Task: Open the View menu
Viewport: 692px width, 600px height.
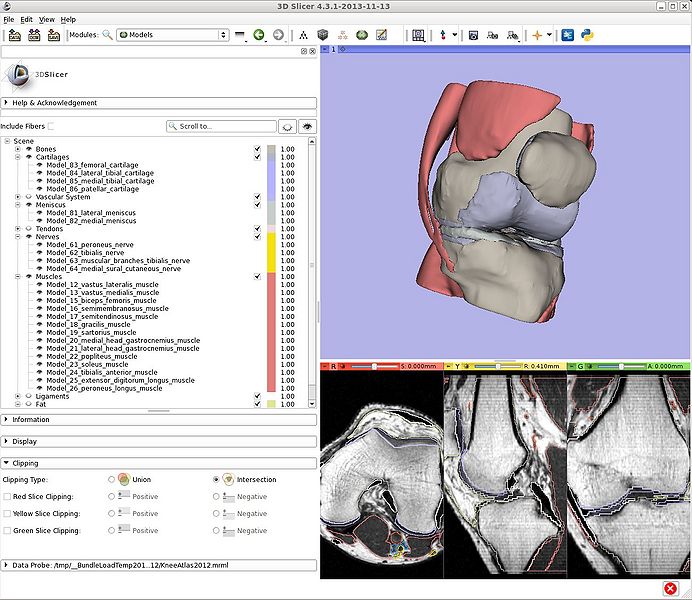Action: click(47, 19)
